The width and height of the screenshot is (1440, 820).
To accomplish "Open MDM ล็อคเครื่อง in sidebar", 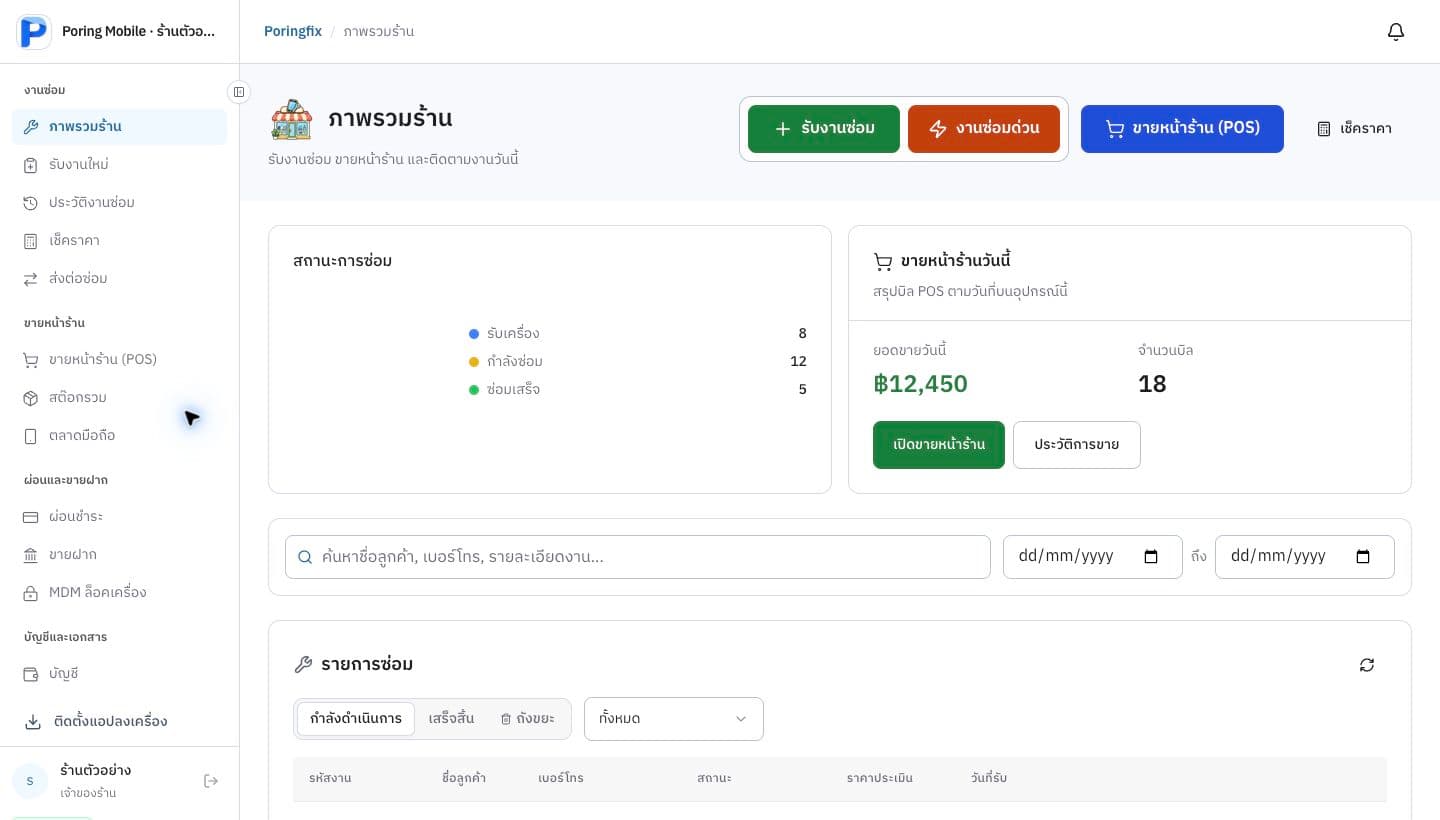I will coord(119,593).
